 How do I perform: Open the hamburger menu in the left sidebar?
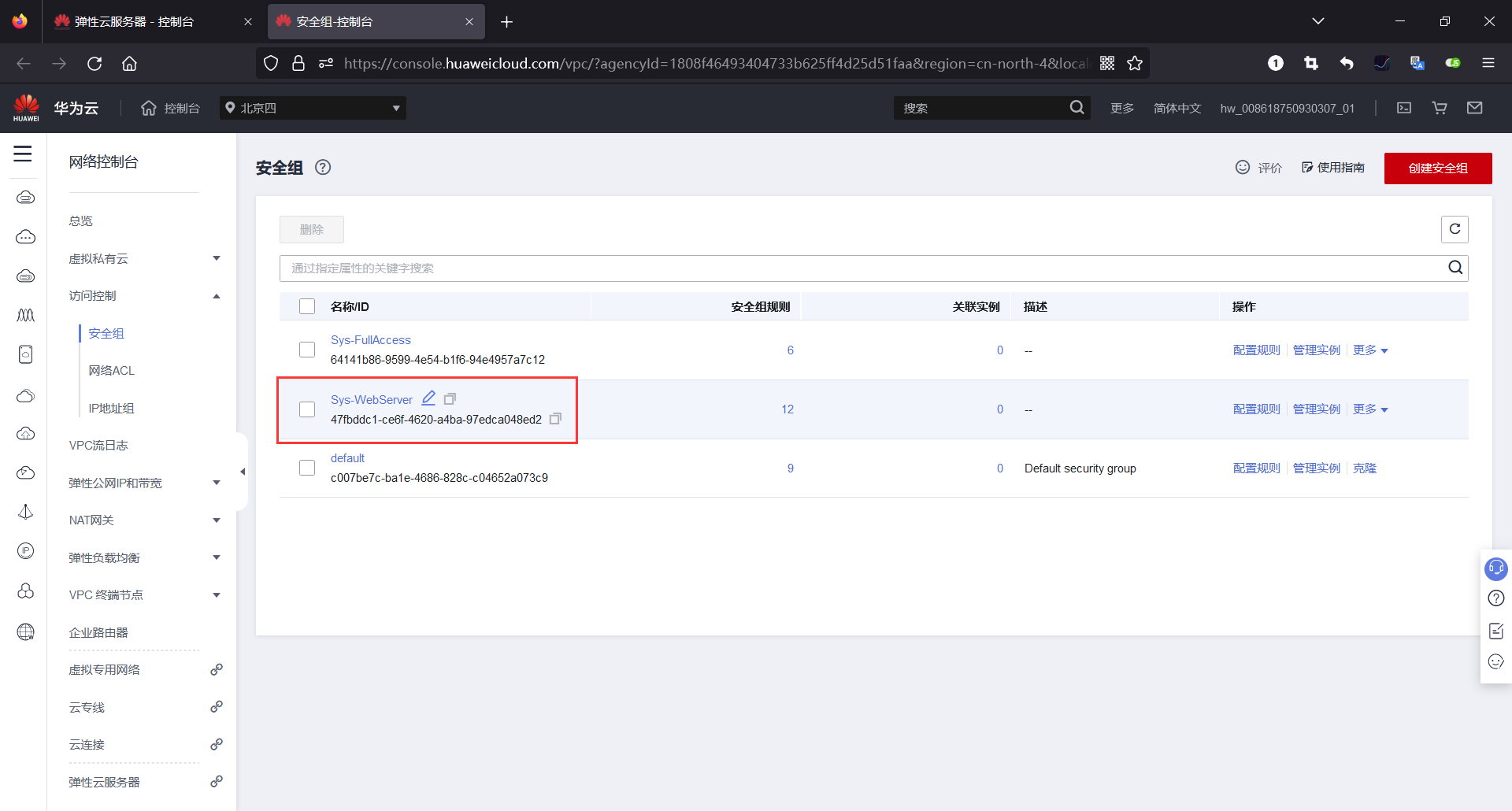(23, 154)
